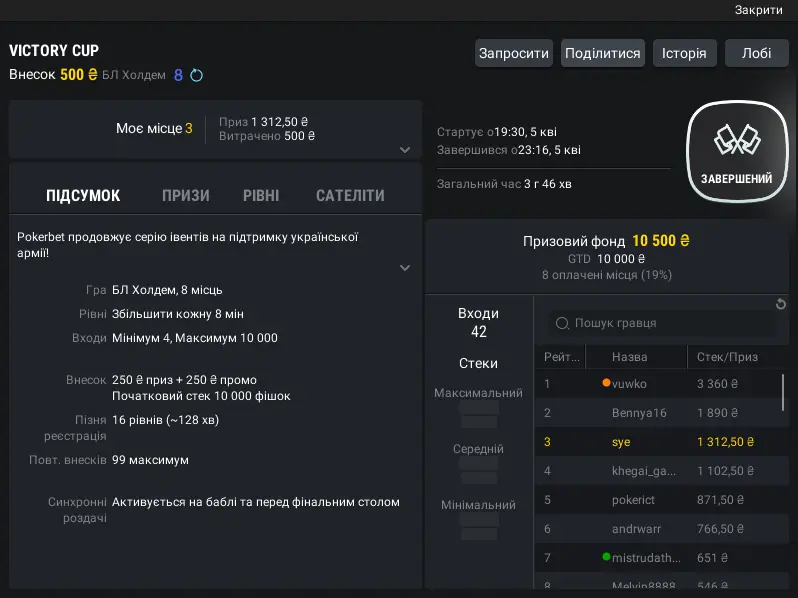Open the РІВНІ tab
798x598 pixels.
[261, 196]
